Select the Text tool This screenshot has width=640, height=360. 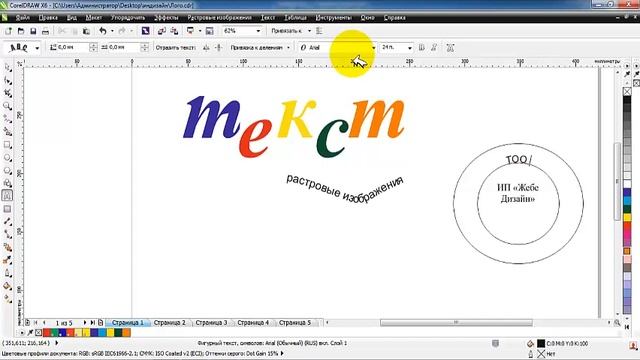point(7,196)
